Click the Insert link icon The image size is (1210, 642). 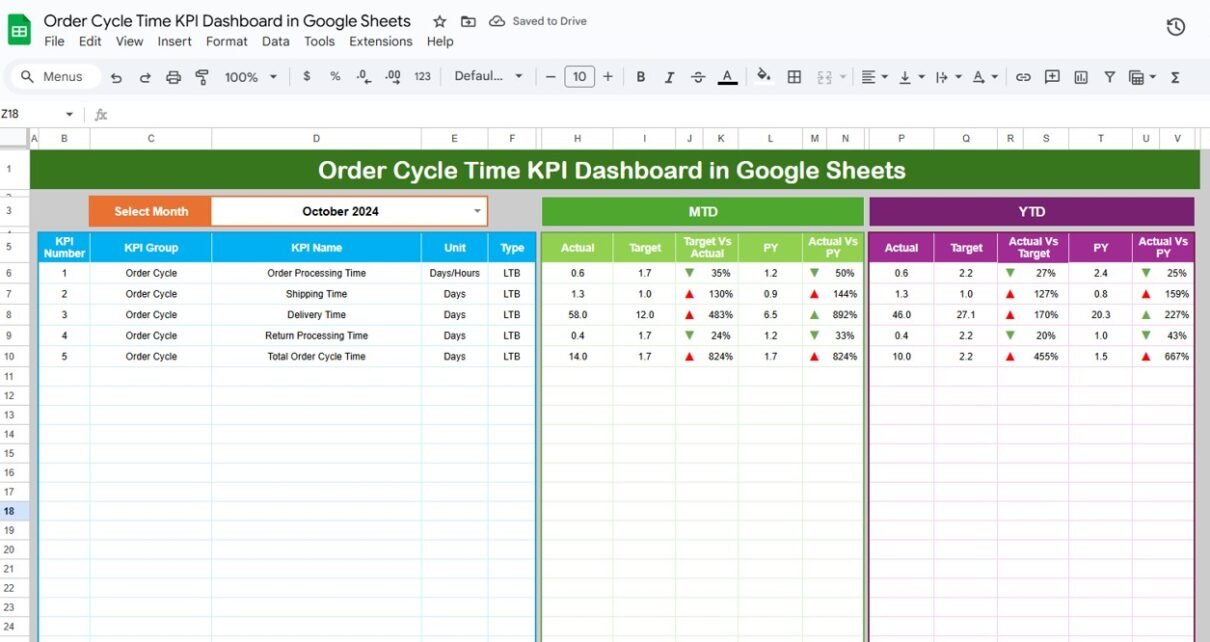(1023, 77)
